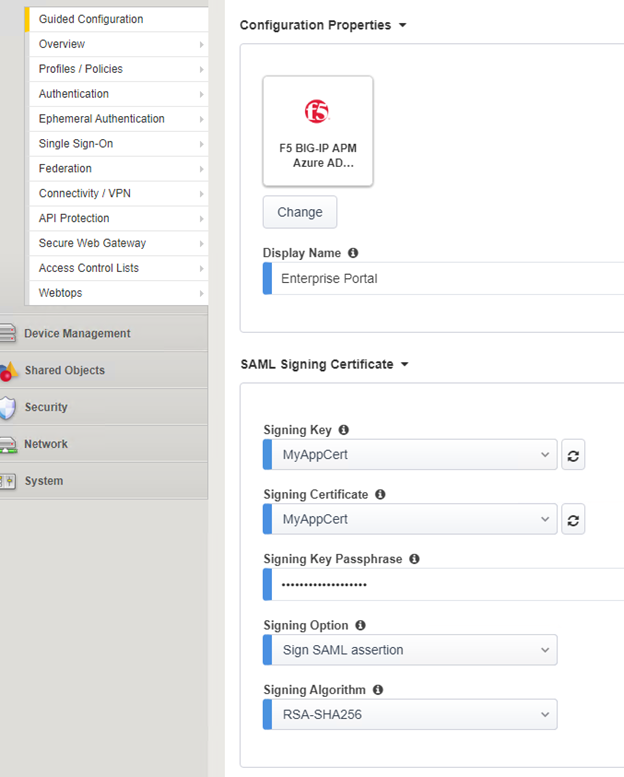Refresh the Signing Certificate list

tap(573, 519)
